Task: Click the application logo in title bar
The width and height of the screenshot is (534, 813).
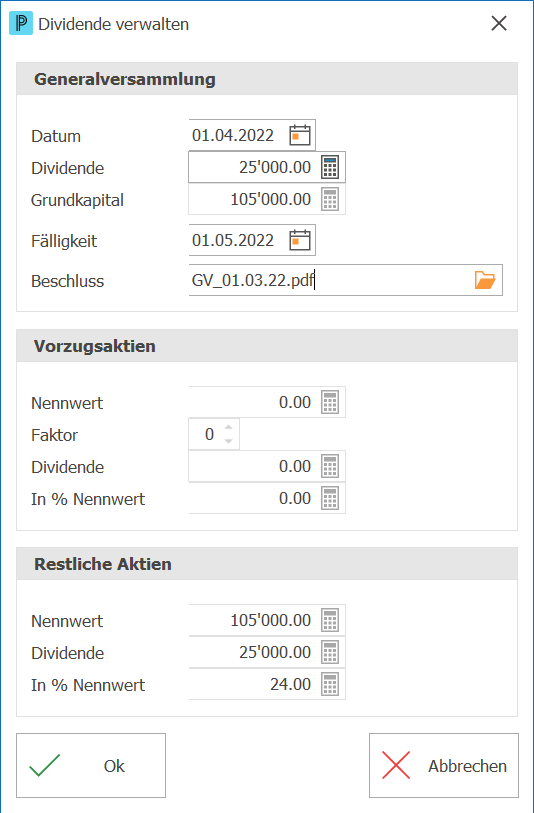Action: pyautogui.click(x=21, y=24)
